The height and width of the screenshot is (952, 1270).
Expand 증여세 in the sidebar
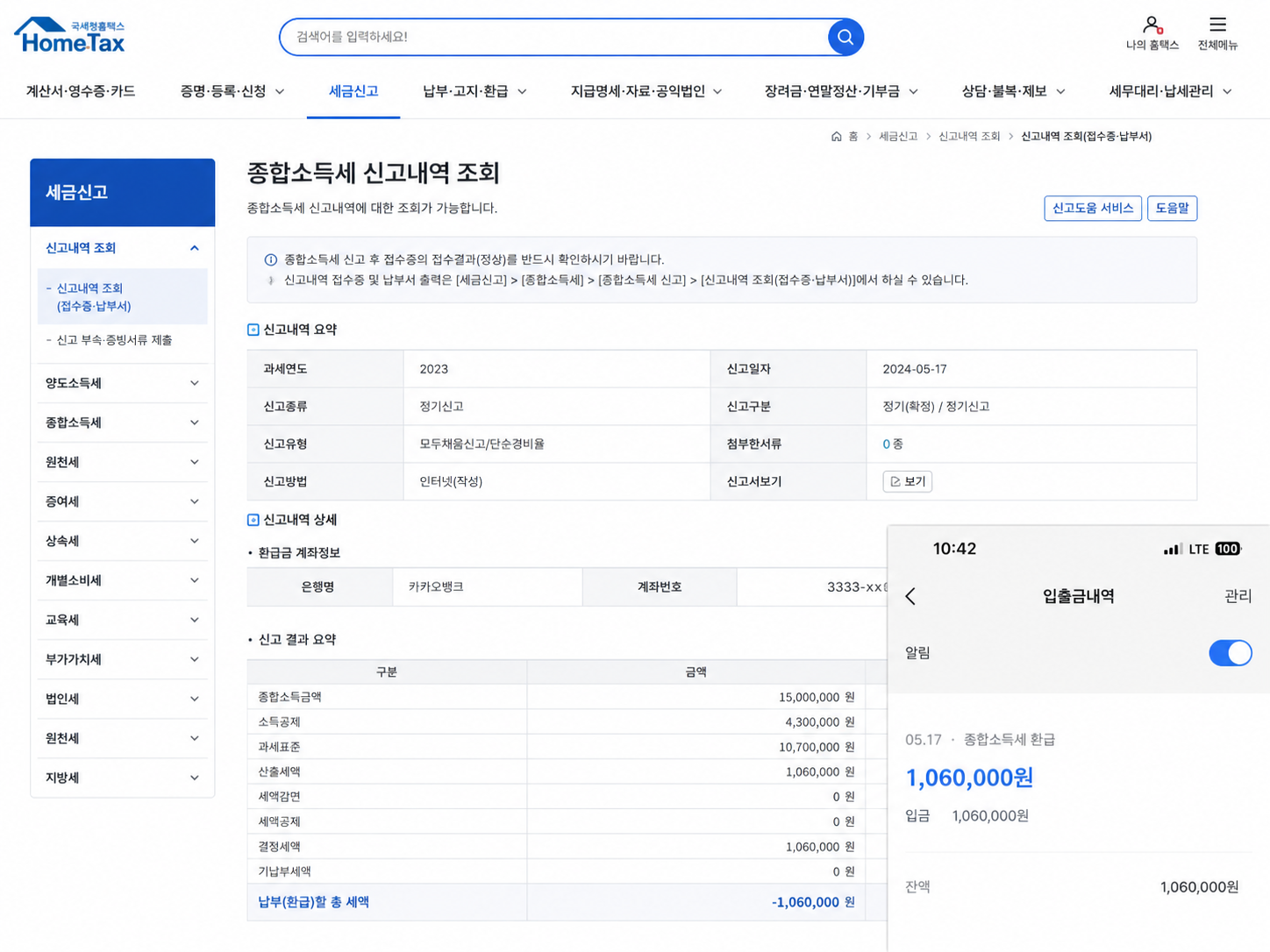pos(195,501)
